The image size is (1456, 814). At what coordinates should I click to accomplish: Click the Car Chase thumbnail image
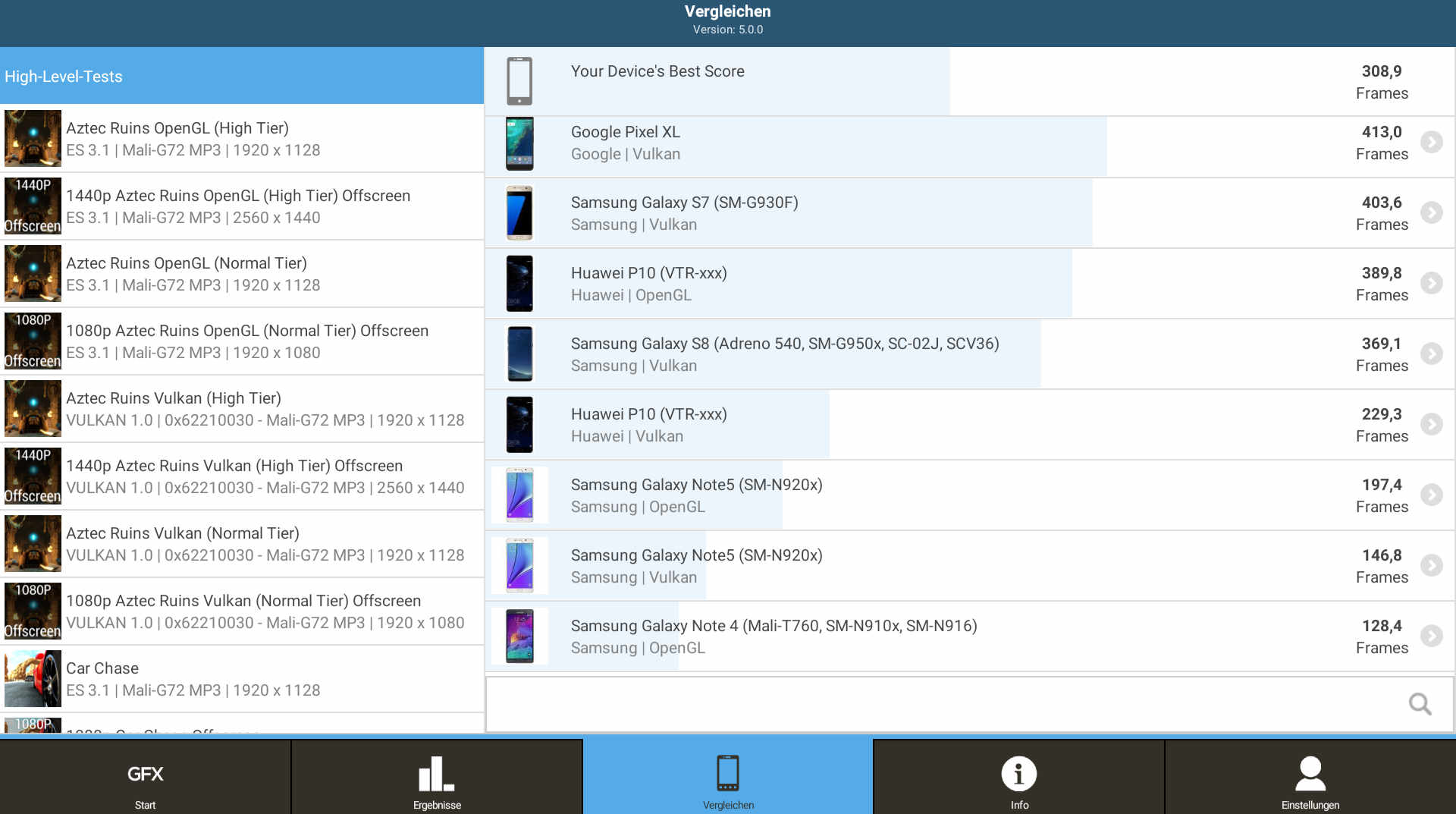(33, 679)
